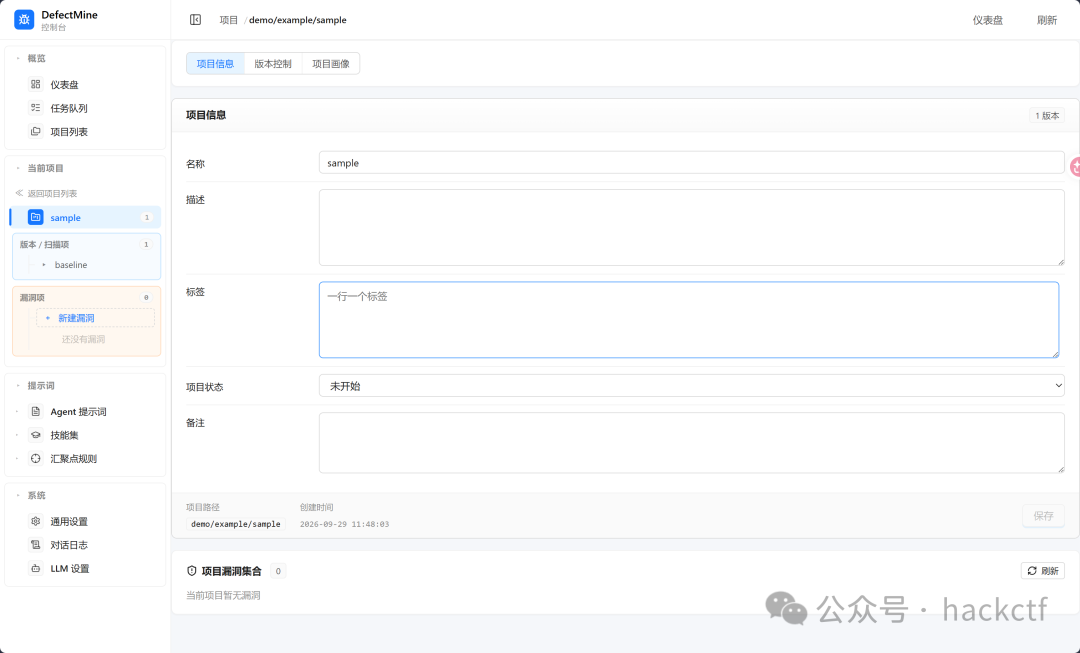Click 刷新 button in 项目漏洞集合 panel
Image resolution: width=1080 pixels, height=653 pixels.
click(x=1043, y=570)
